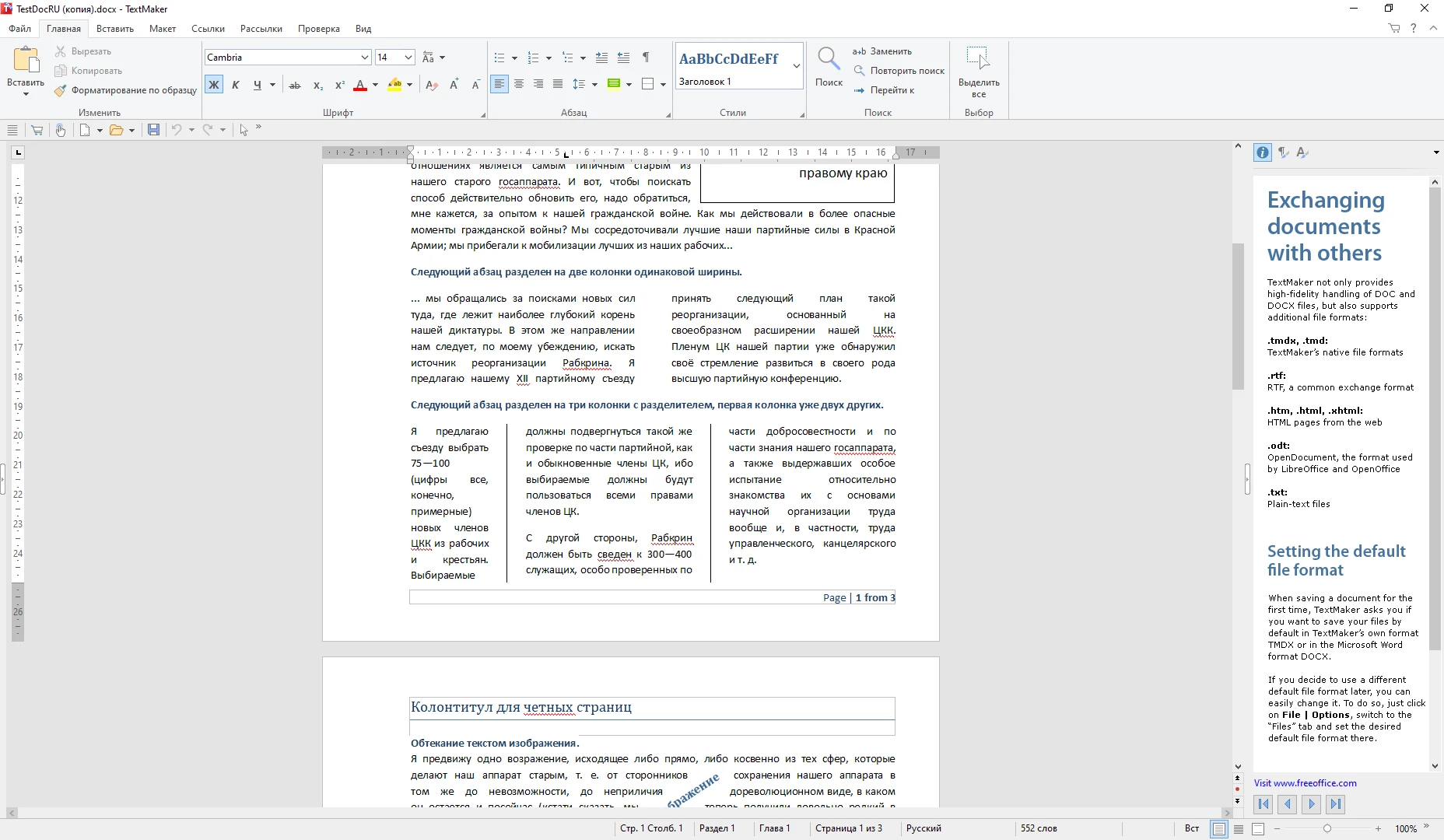This screenshot has width=1444, height=840.
Task: Click the ruler tab-type selector box
Action: click(x=19, y=152)
